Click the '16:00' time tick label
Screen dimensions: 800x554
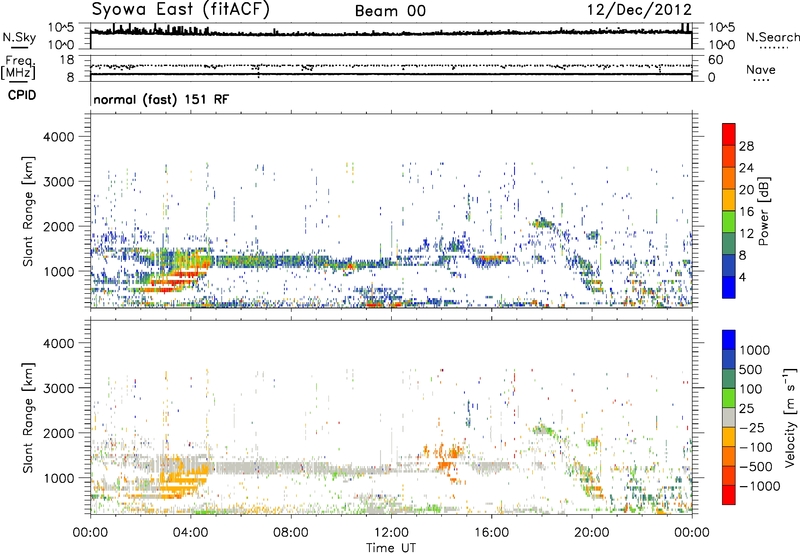(491, 533)
